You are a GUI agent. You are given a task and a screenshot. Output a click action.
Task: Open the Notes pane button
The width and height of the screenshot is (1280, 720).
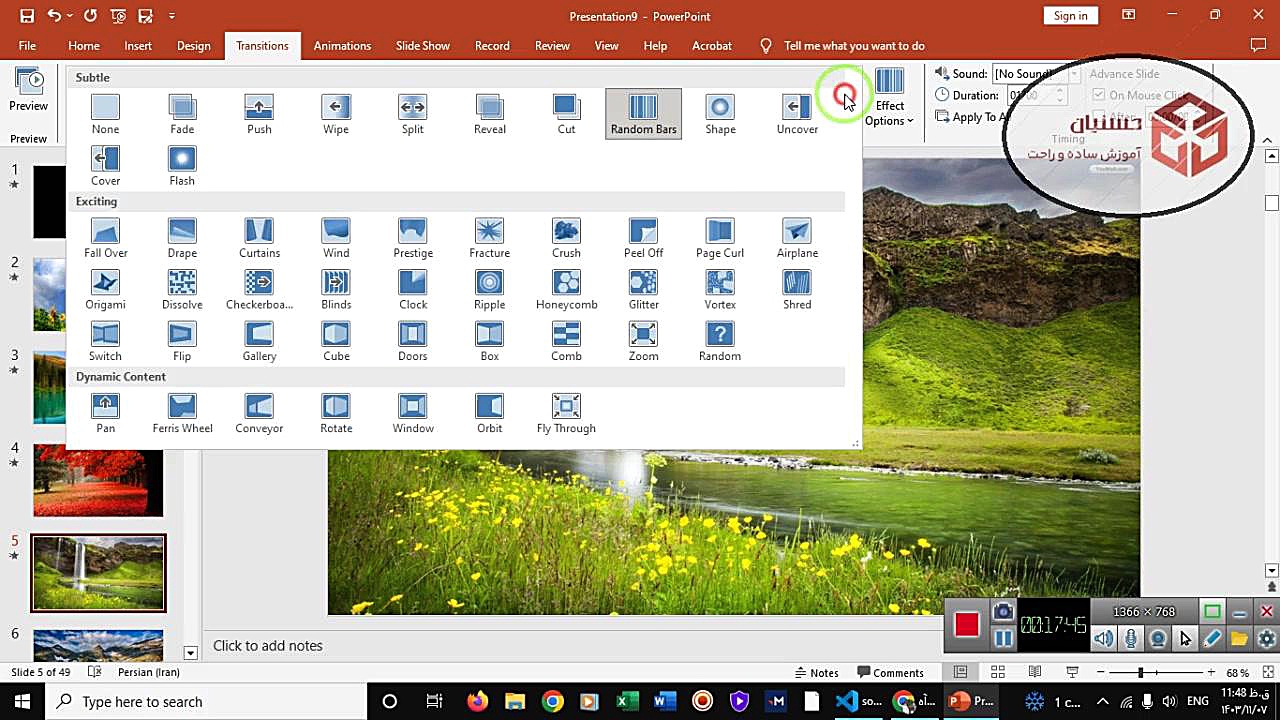click(816, 673)
